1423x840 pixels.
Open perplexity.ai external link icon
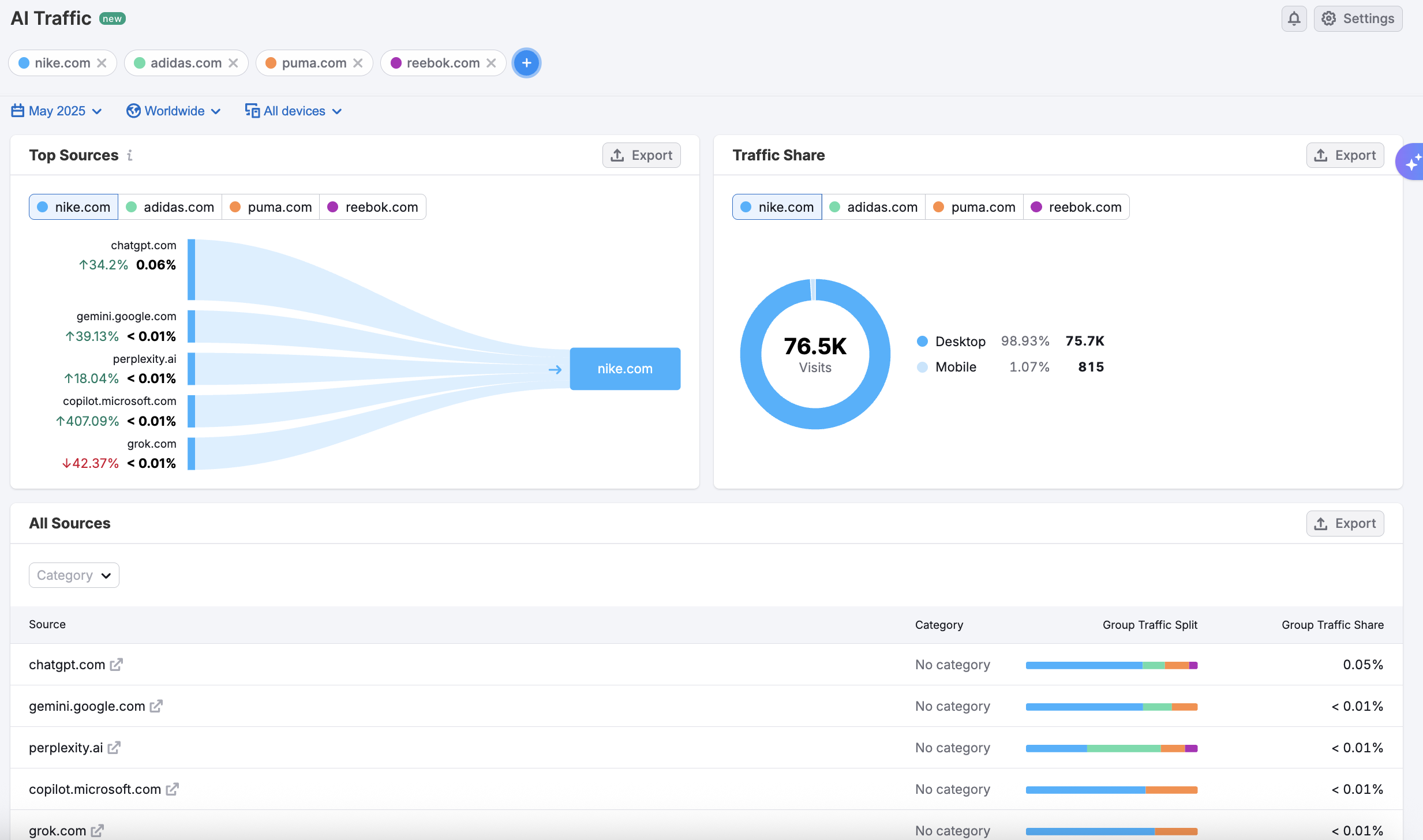pos(114,748)
